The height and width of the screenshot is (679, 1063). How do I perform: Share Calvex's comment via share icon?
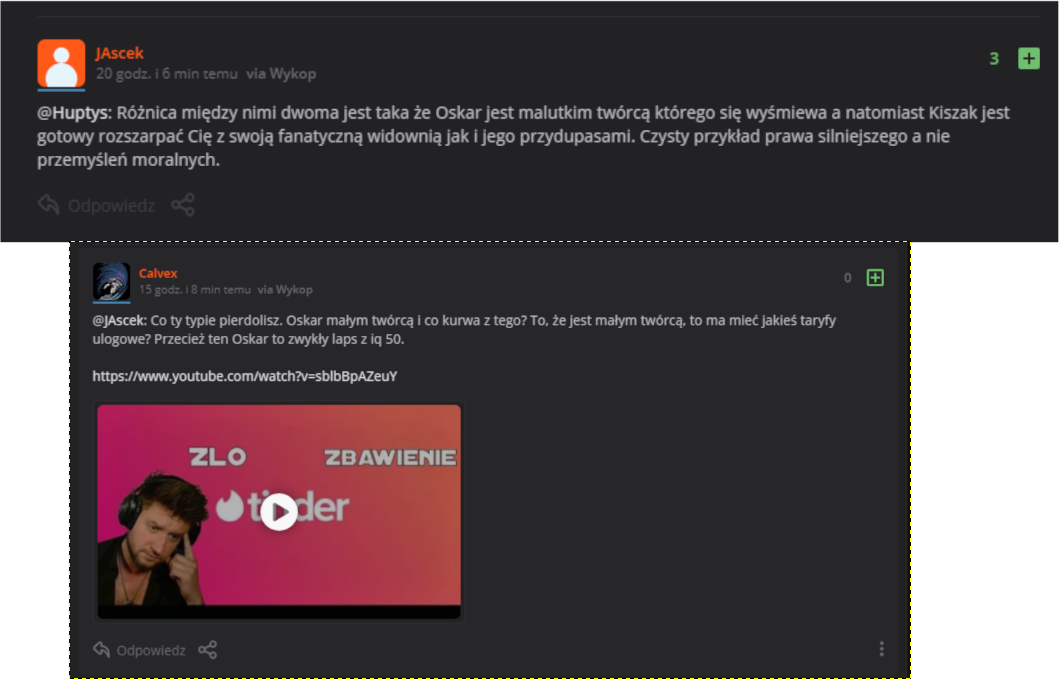click(x=207, y=650)
